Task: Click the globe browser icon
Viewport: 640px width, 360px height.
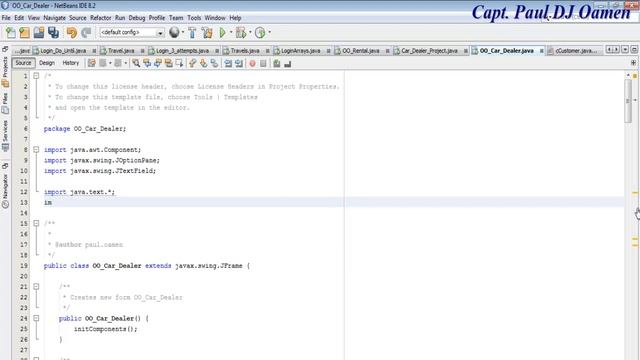Action: [x=174, y=32]
